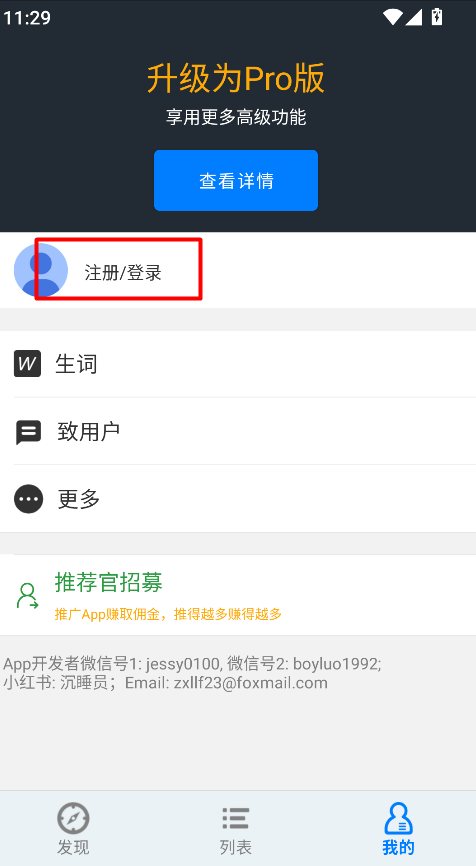The height and width of the screenshot is (866, 476).
Task: Tap the 推荐官招募 heading
Action: click(109, 582)
